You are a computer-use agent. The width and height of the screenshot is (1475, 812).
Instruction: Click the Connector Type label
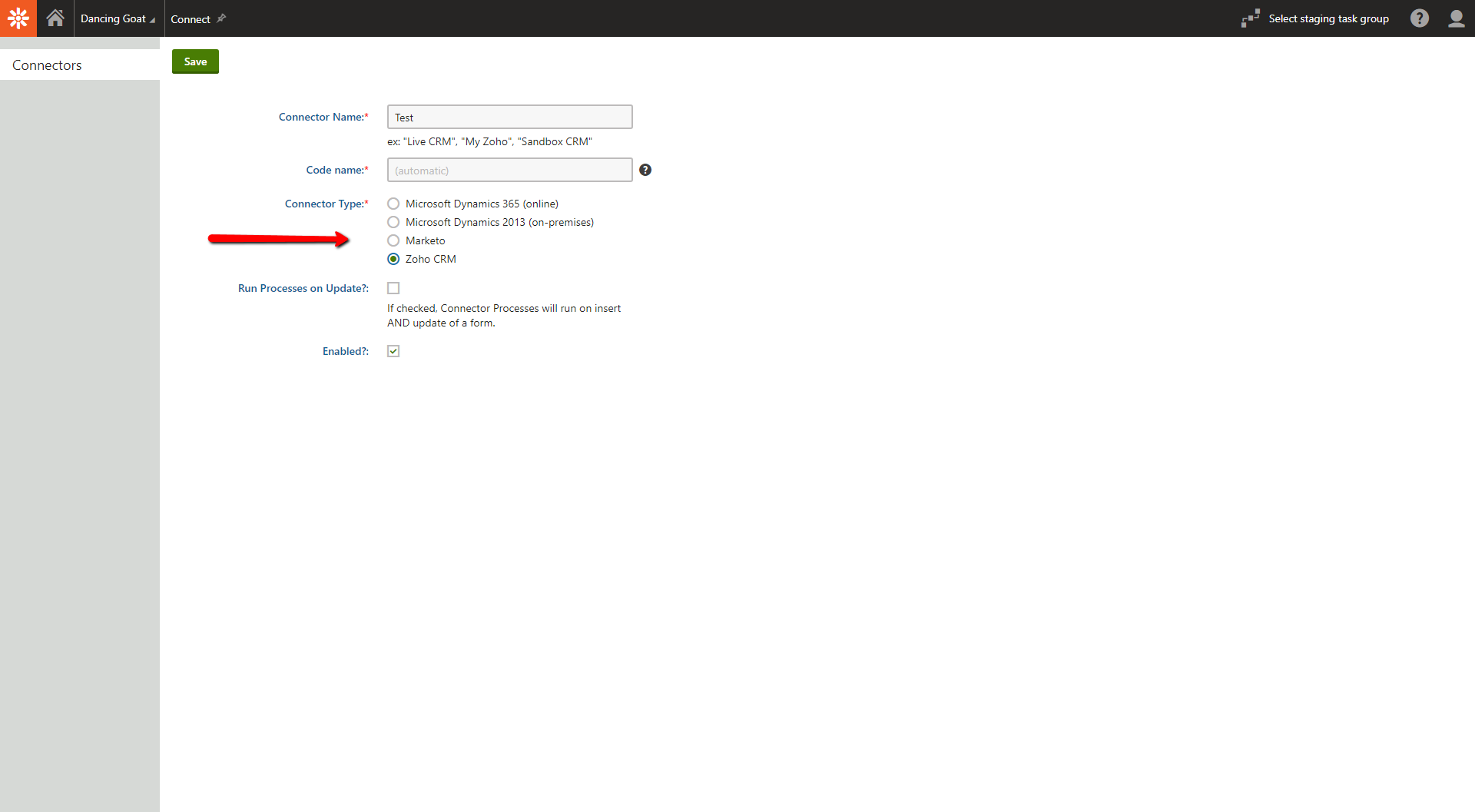[x=326, y=204]
